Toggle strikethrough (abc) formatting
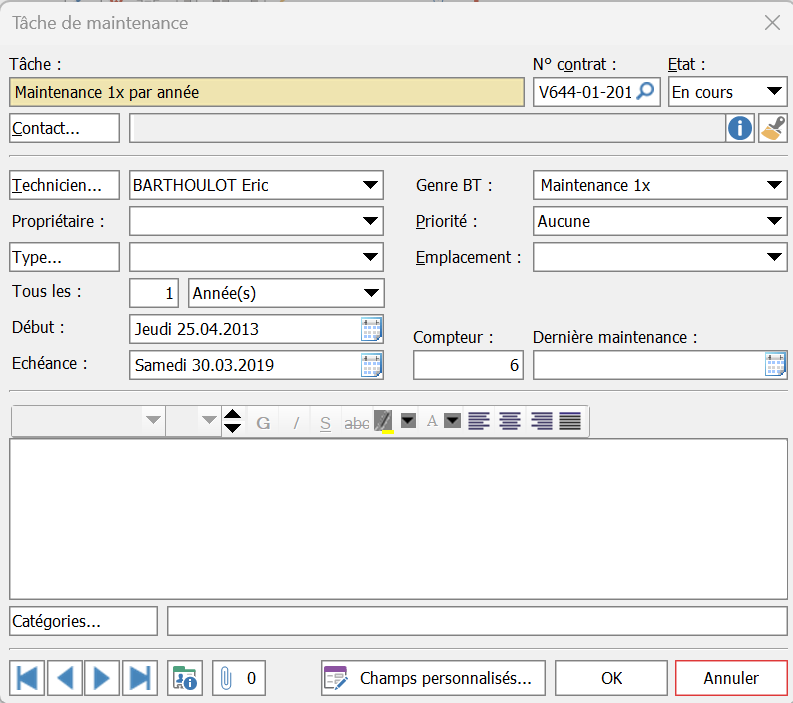793x703 pixels. tap(356, 422)
